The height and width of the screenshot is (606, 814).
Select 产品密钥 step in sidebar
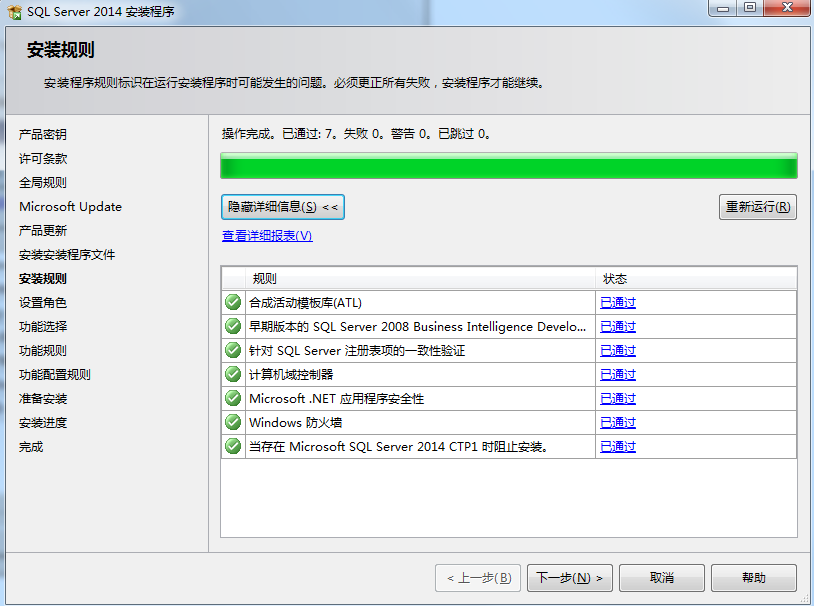(43, 134)
